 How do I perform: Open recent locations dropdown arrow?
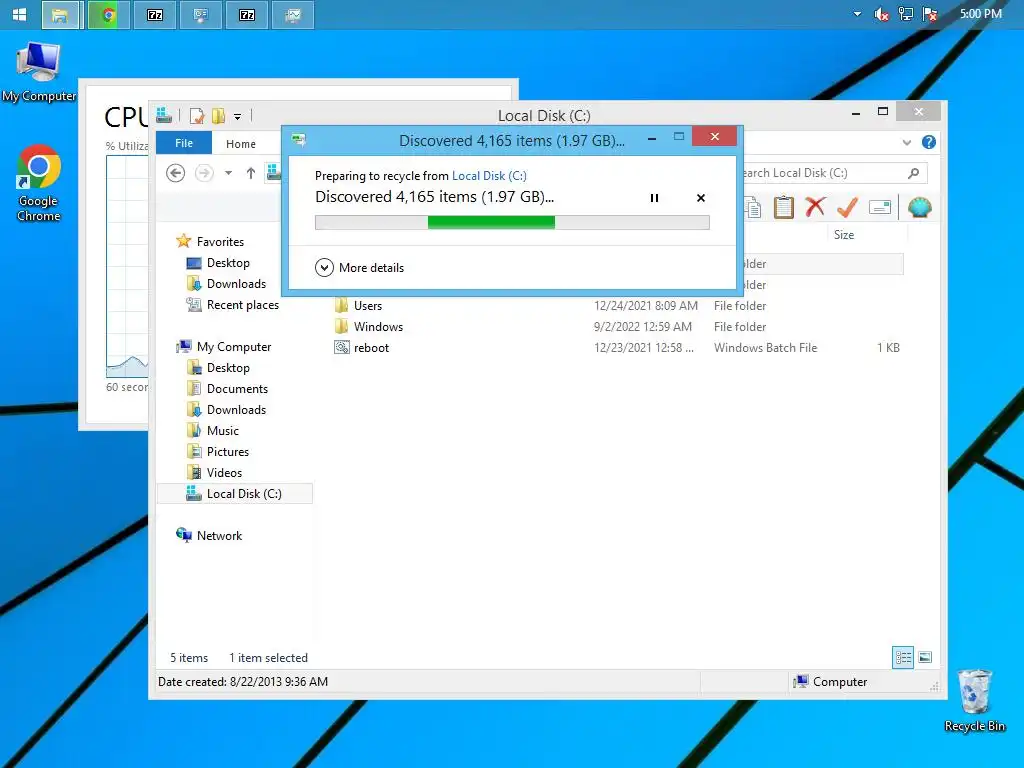click(x=228, y=173)
